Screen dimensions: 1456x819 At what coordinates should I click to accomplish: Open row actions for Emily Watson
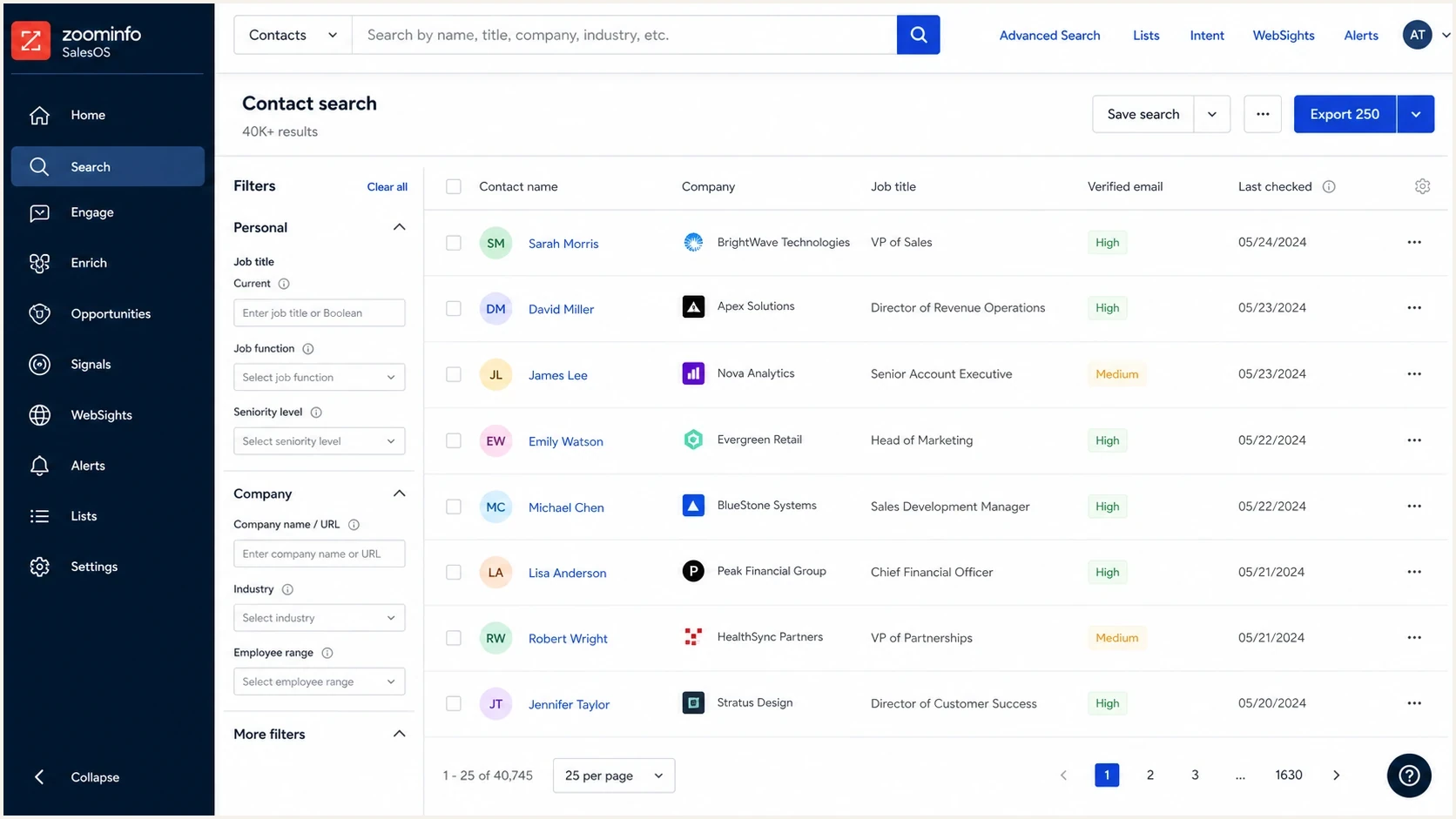1414,440
